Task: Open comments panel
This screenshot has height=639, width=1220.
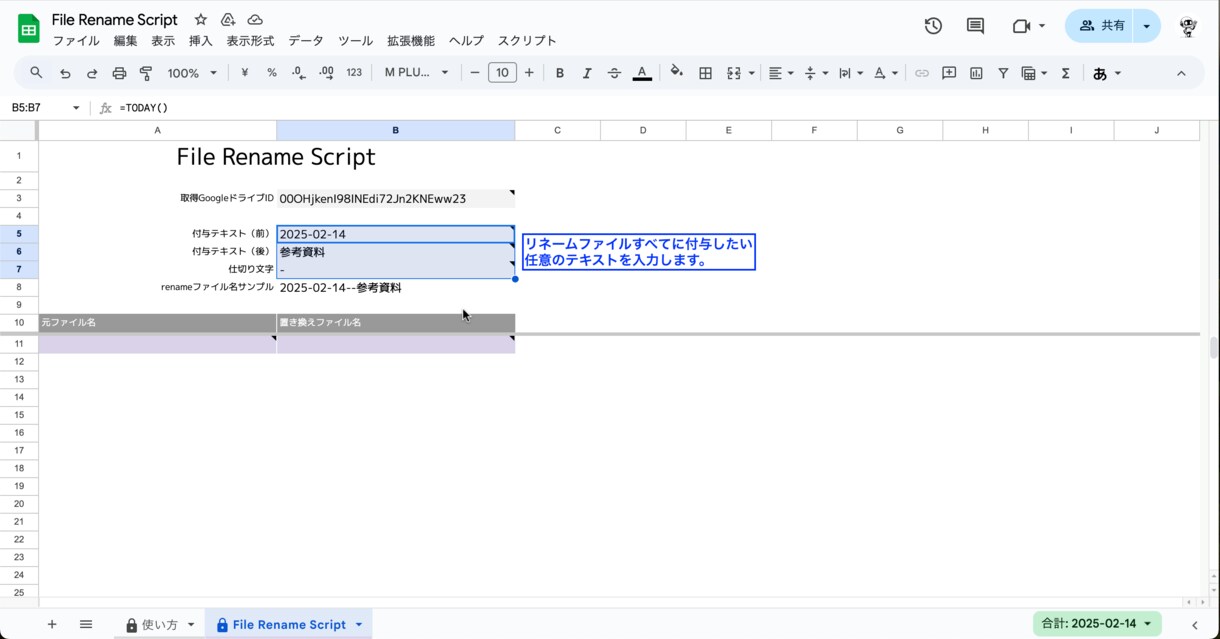Action: pos(975,26)
